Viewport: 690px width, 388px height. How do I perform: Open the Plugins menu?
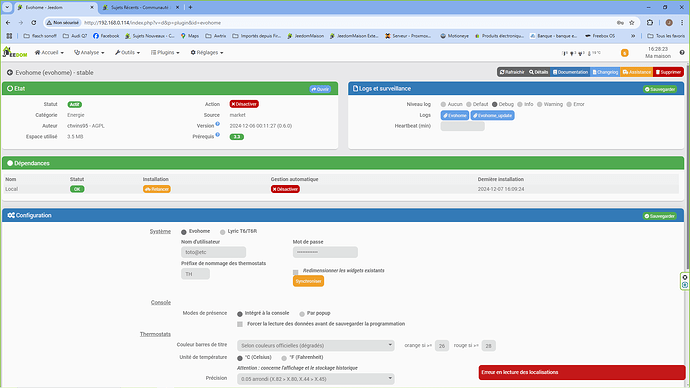pyautogui.click(x=165, y=52)
